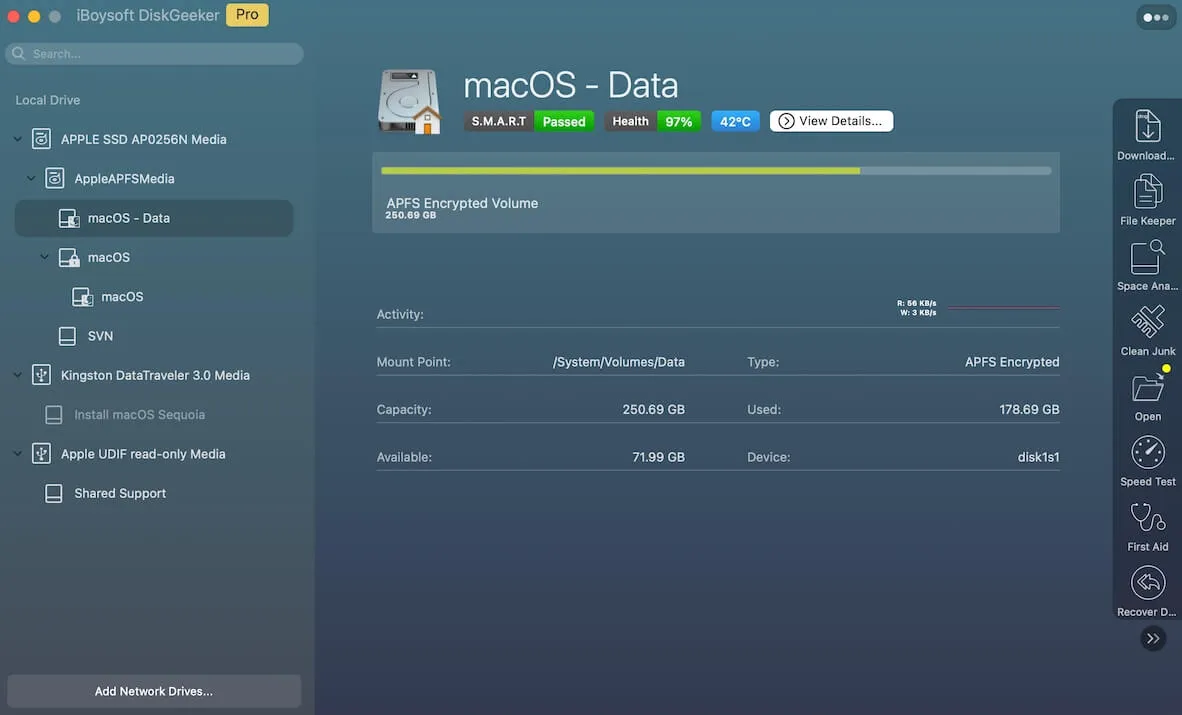
Task: Start the Speed Test tool
Action: click(1147, 460)
